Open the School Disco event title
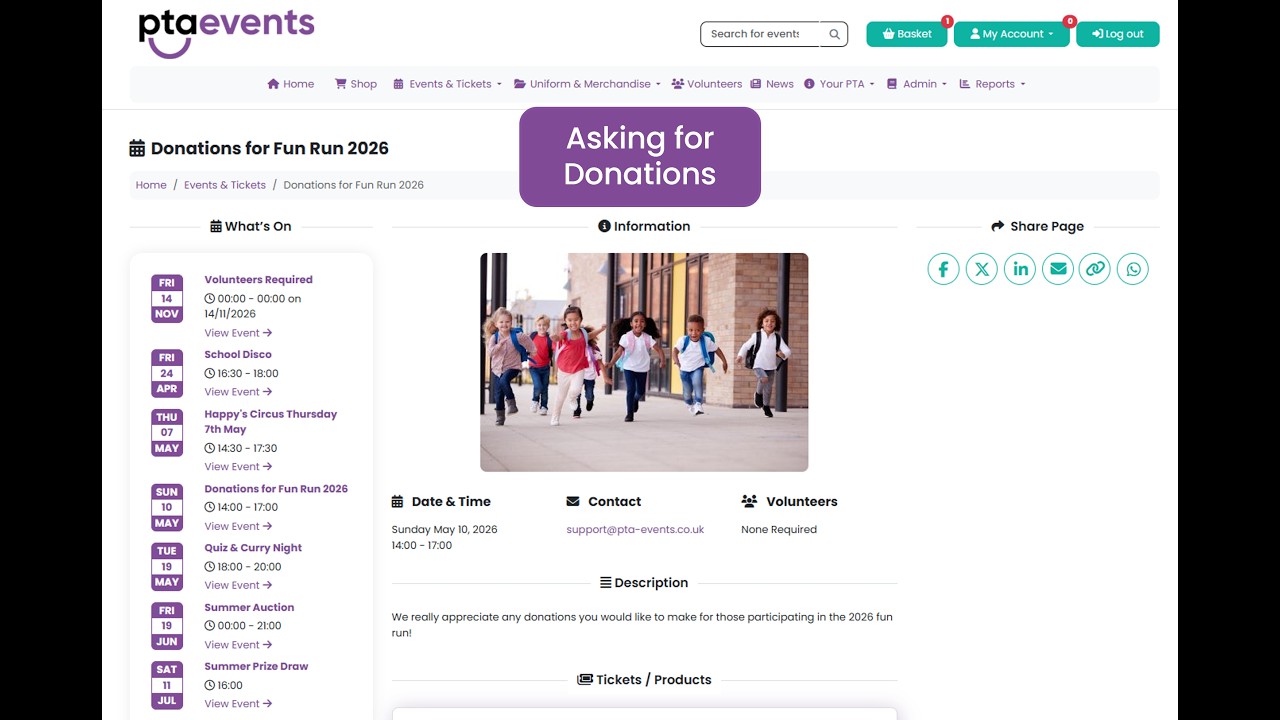The height and width of the screenshot is (720, 1280). 238,354
